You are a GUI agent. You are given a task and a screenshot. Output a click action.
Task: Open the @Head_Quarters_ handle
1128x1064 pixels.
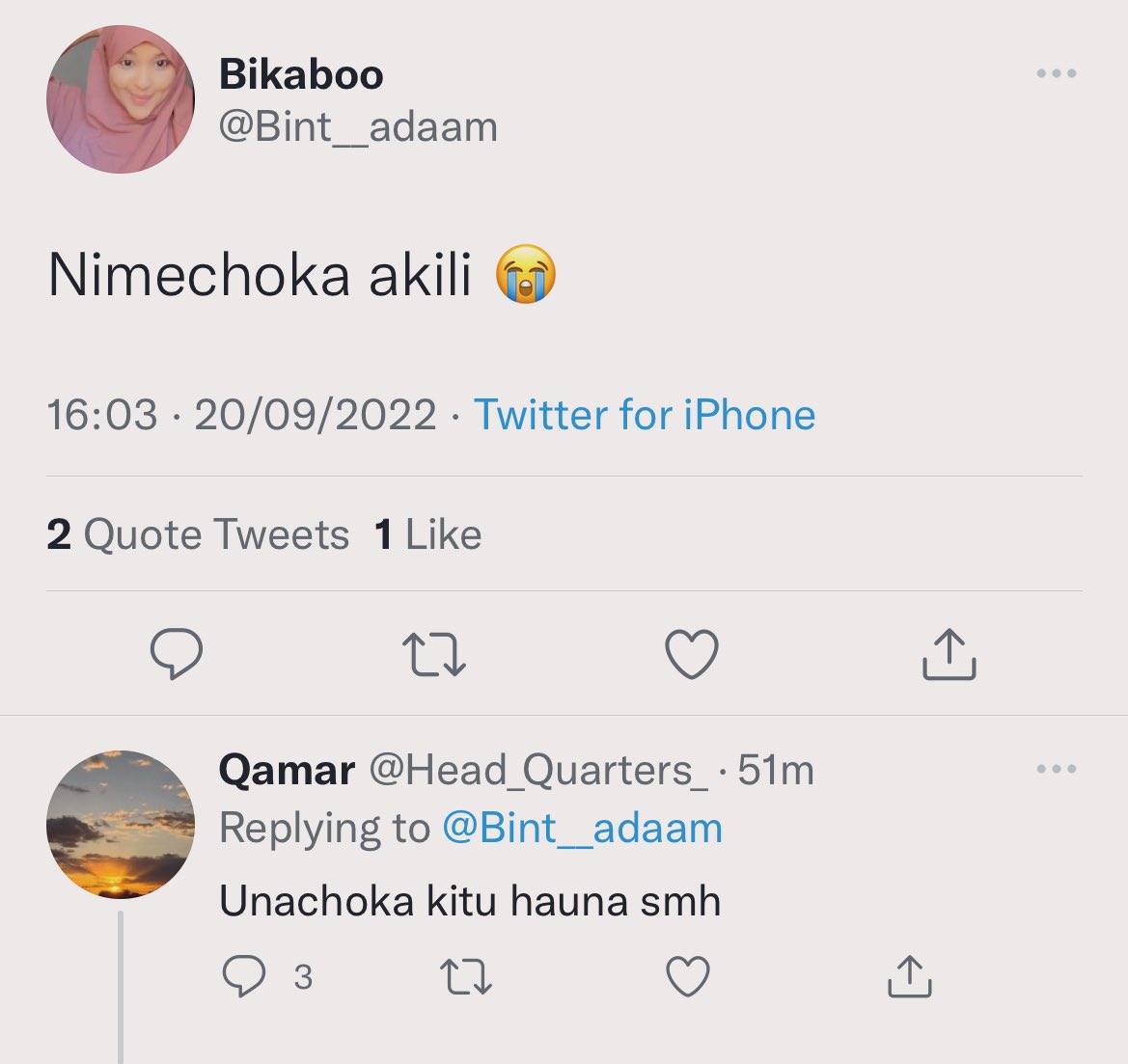point(539,770)
